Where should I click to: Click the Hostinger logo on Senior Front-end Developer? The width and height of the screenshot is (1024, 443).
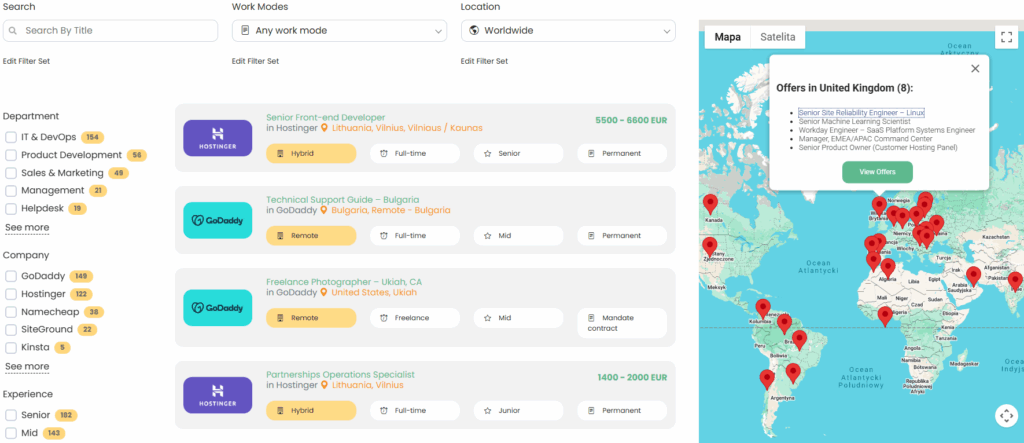click(217, 138)
